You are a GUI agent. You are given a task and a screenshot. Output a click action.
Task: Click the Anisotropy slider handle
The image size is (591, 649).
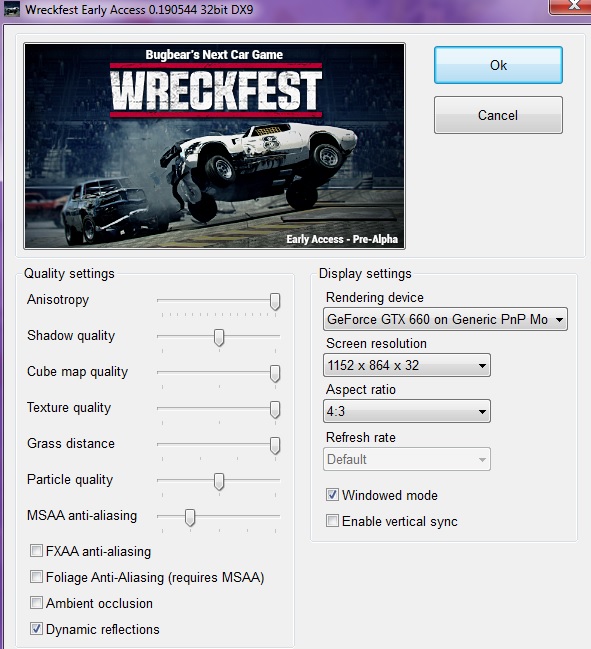[x=275, y=301]
